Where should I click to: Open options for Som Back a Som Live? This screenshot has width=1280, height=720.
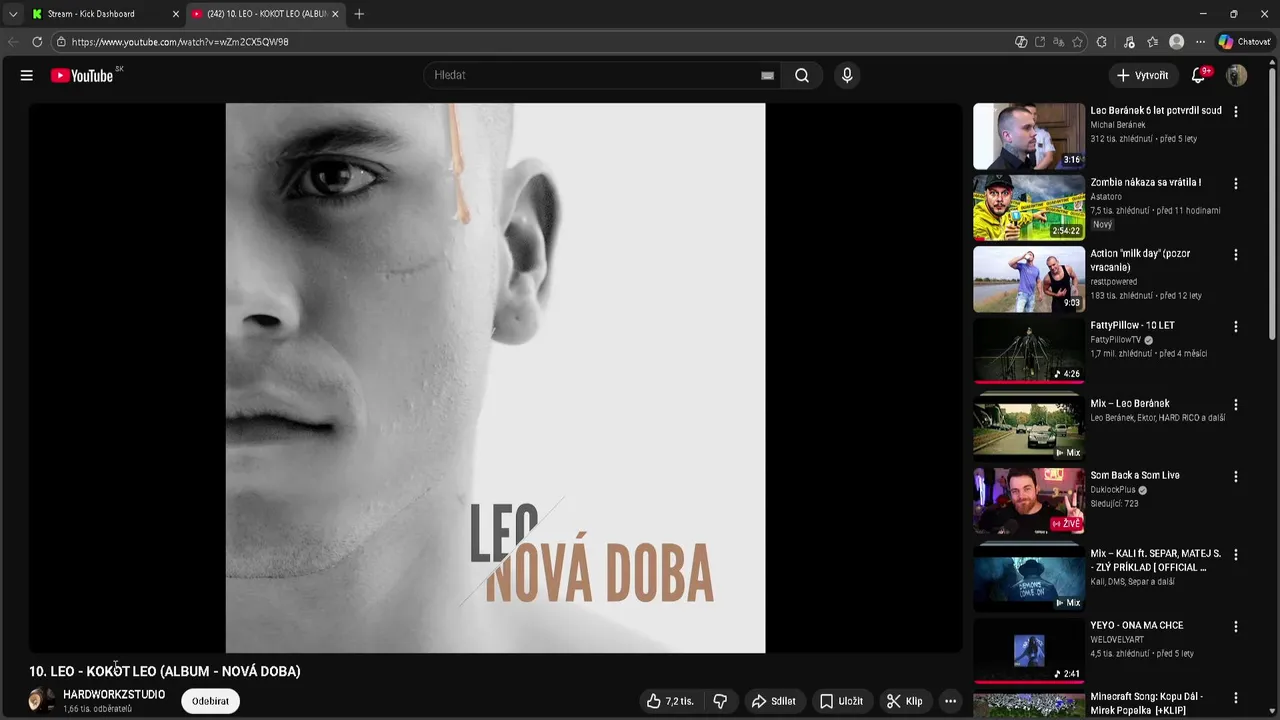tap(1236, 477)
